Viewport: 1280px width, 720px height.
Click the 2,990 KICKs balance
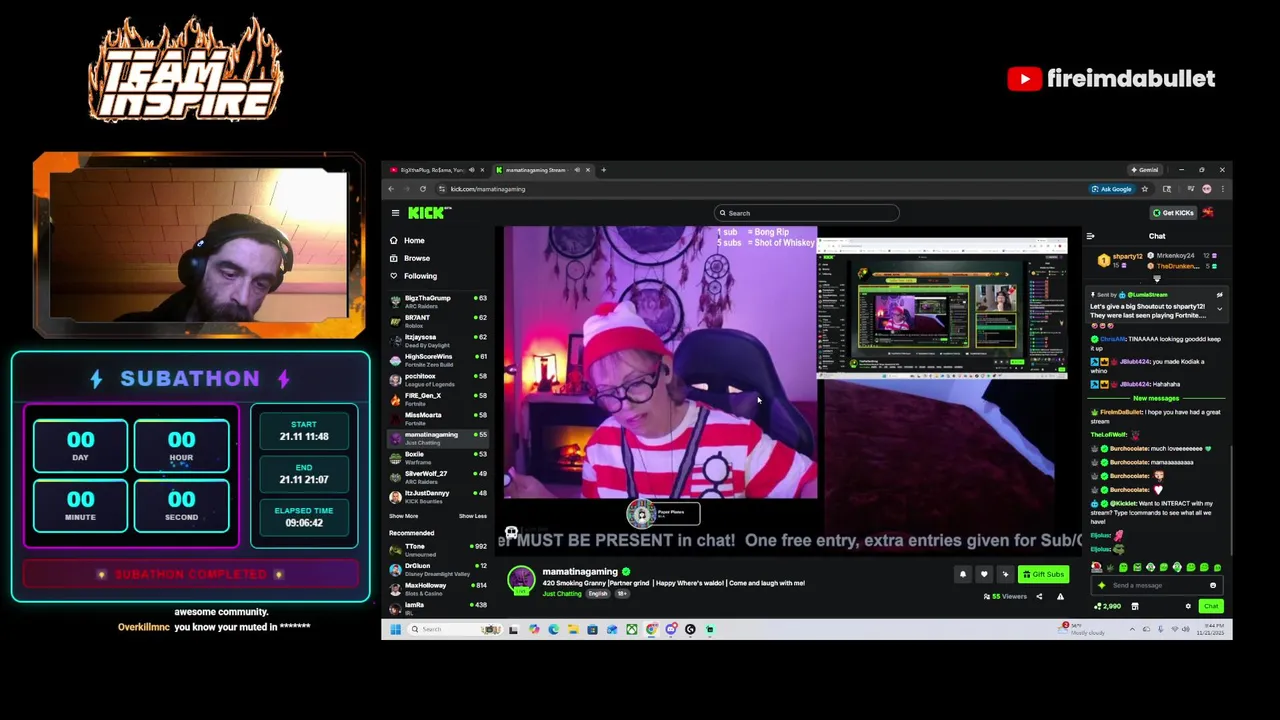tap(1107, 606)
